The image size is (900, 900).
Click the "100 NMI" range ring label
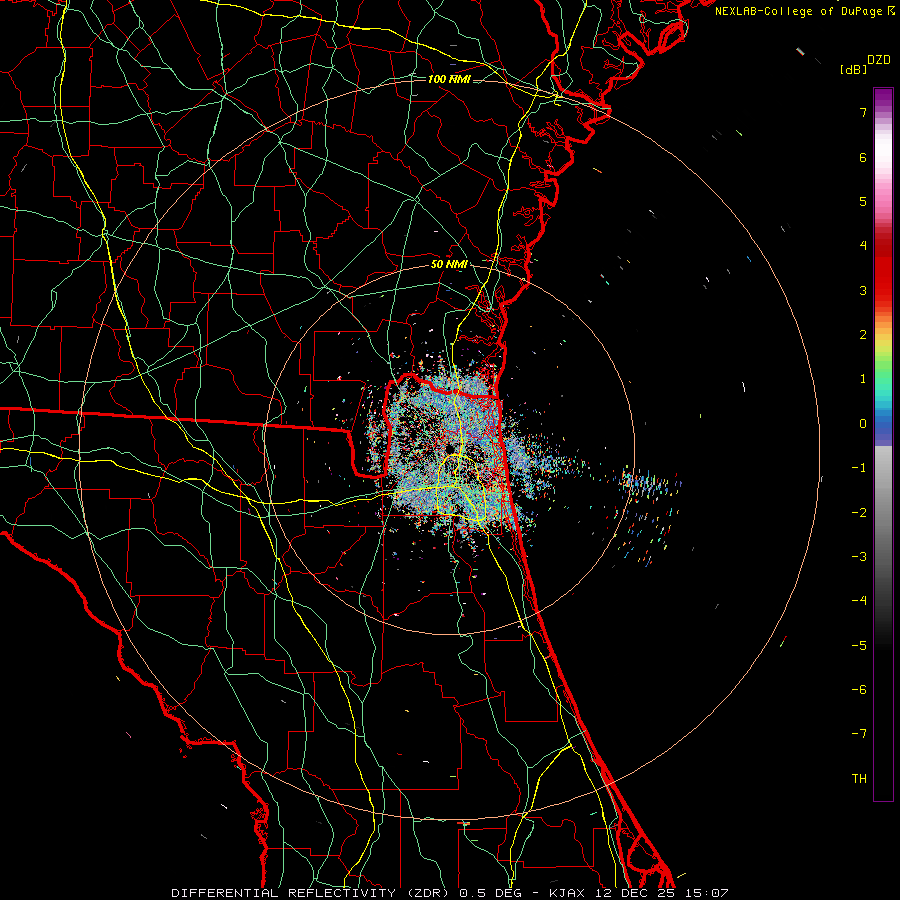[449, 79]
